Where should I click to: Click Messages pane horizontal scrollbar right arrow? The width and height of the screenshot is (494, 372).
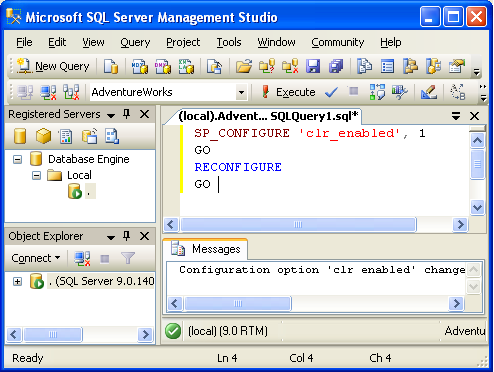(x=456, y=303)
